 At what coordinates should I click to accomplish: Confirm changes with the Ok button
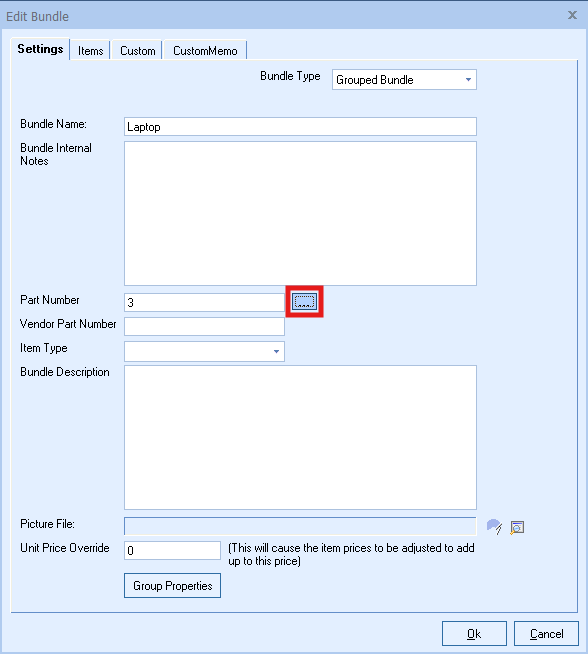[x=474, y=634]
